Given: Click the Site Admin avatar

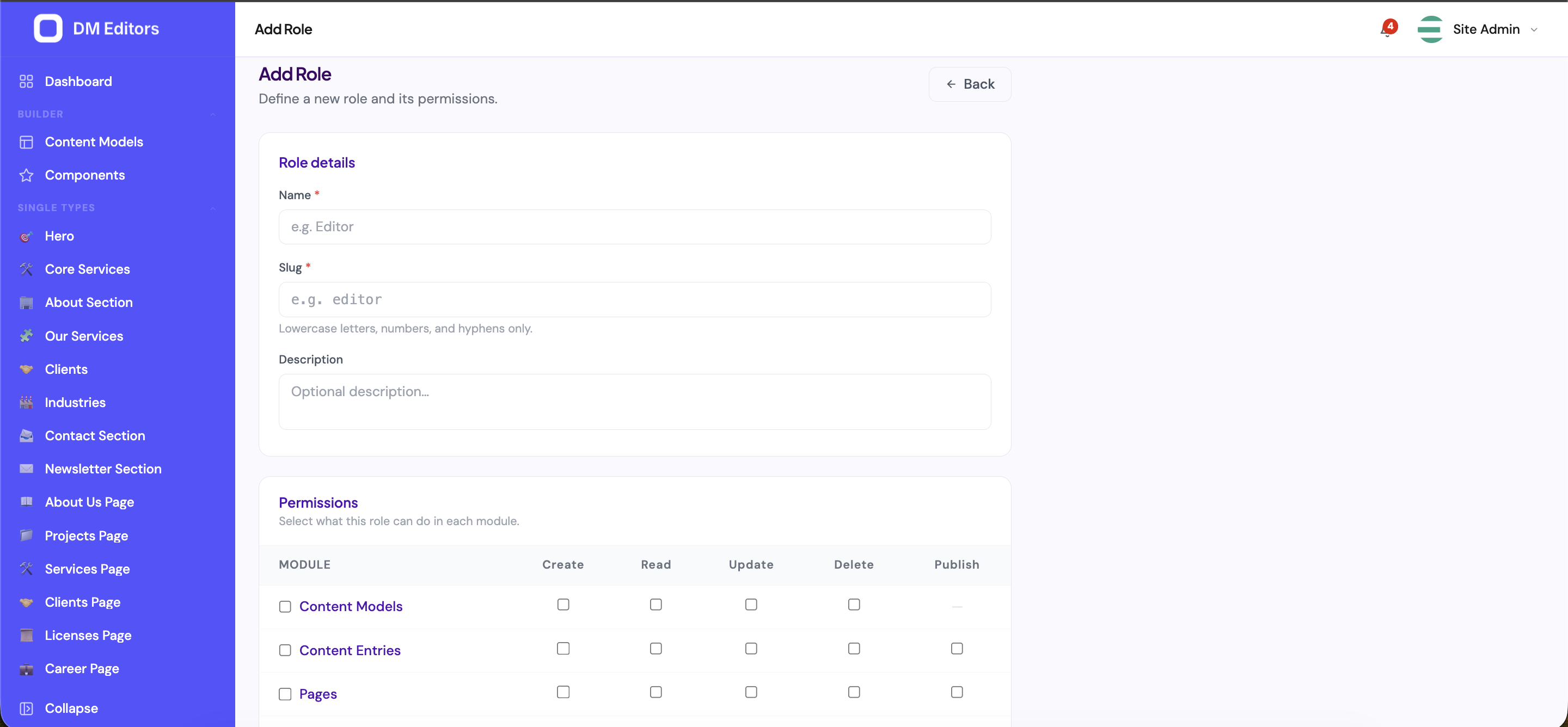Looking at the screenshot, I should 1430,29.
